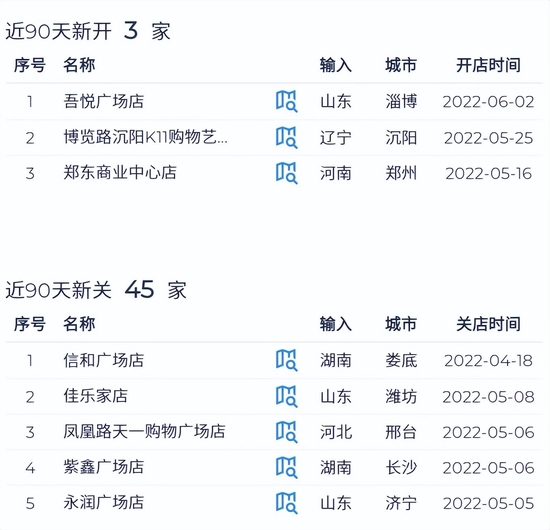Click the truncated 博览路沉阳K11购物艺… name
Screen dimensions: 550x530
[x=146, y=137]
